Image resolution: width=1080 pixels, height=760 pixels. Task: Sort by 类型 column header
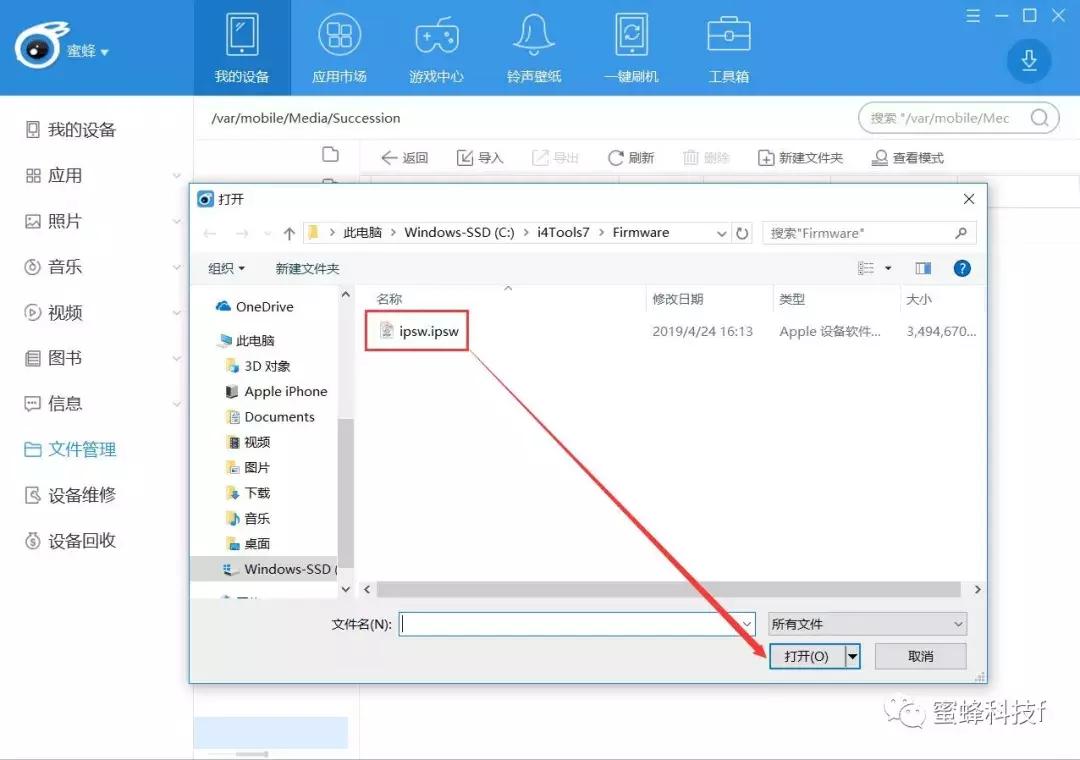791,299
